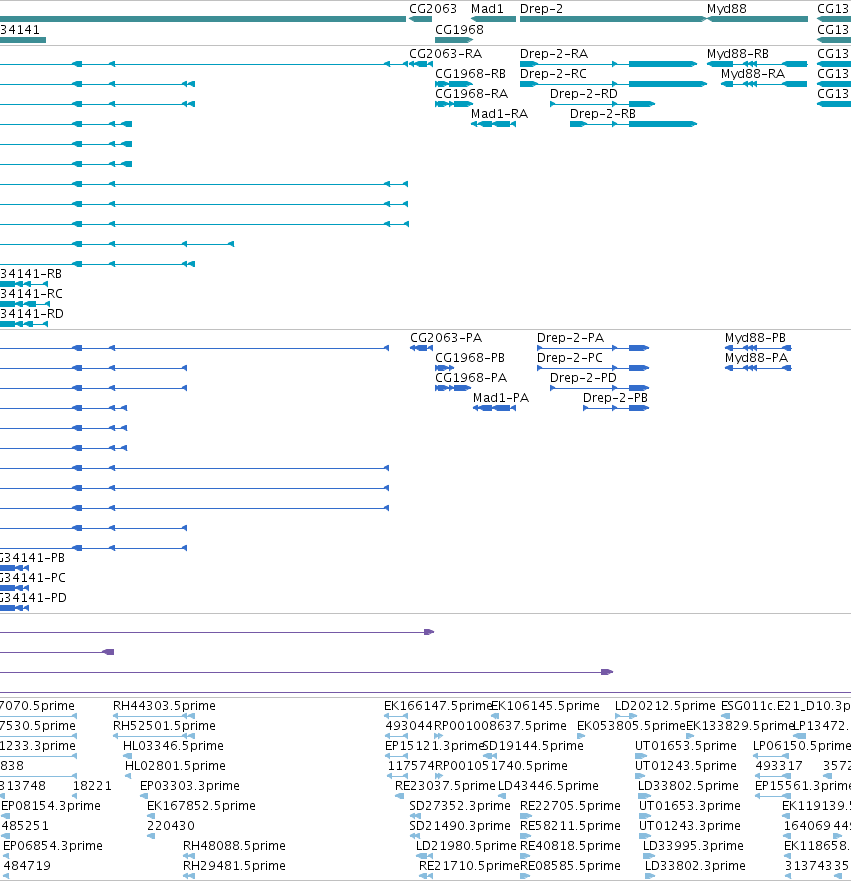Click the CG1968-PA protein label
851x881 pixels.
click(471, 378)
